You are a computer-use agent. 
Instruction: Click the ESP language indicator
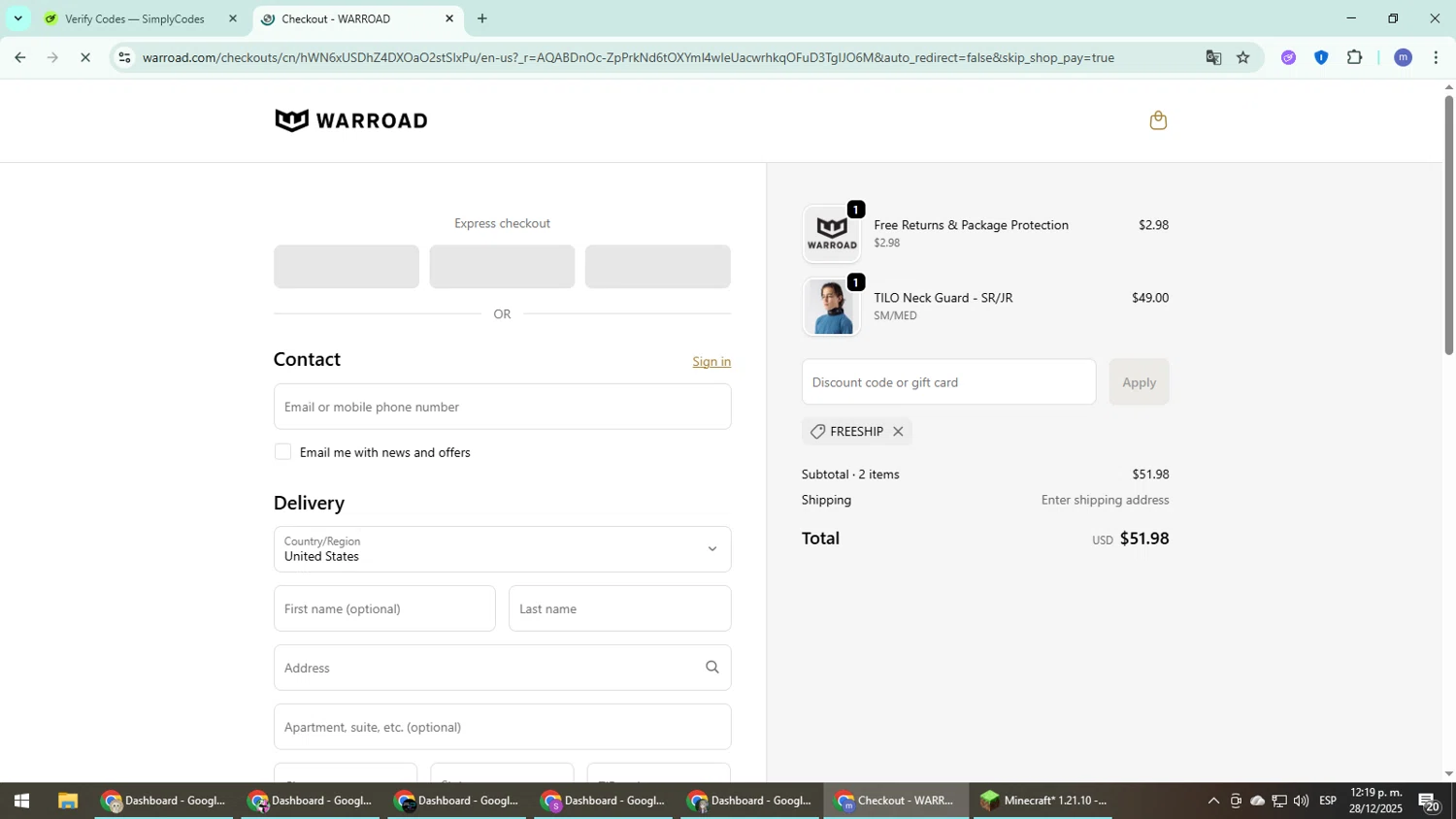pos(1328,801)
